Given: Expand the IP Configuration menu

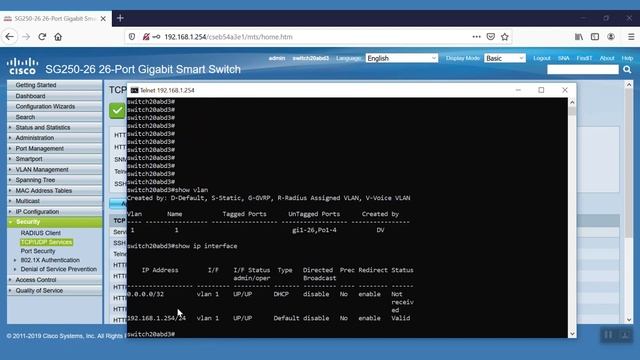Looking at the screenshot, I should click(37, 212).
